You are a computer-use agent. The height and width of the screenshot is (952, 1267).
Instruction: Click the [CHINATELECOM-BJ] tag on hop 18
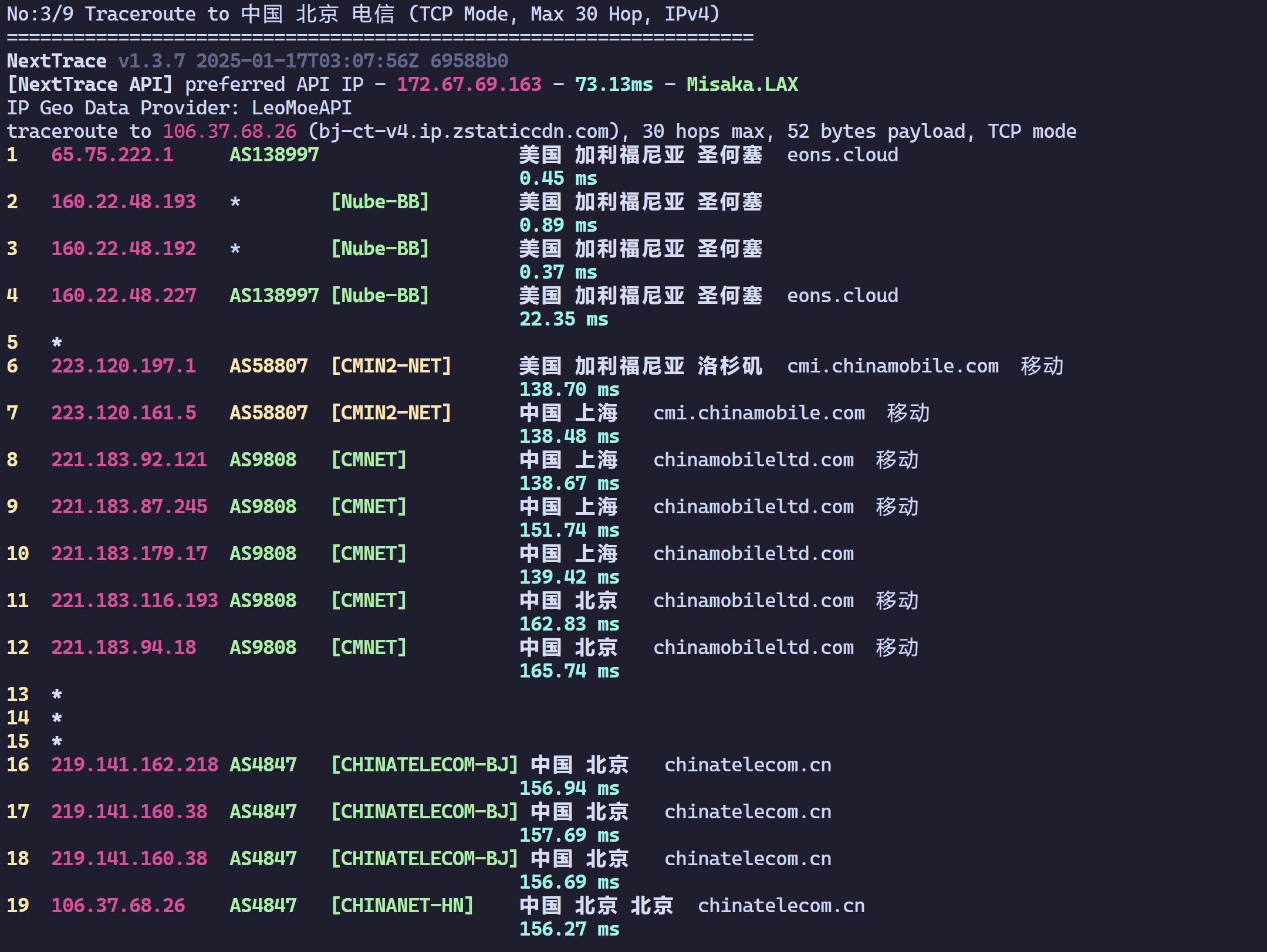point(425,859)
